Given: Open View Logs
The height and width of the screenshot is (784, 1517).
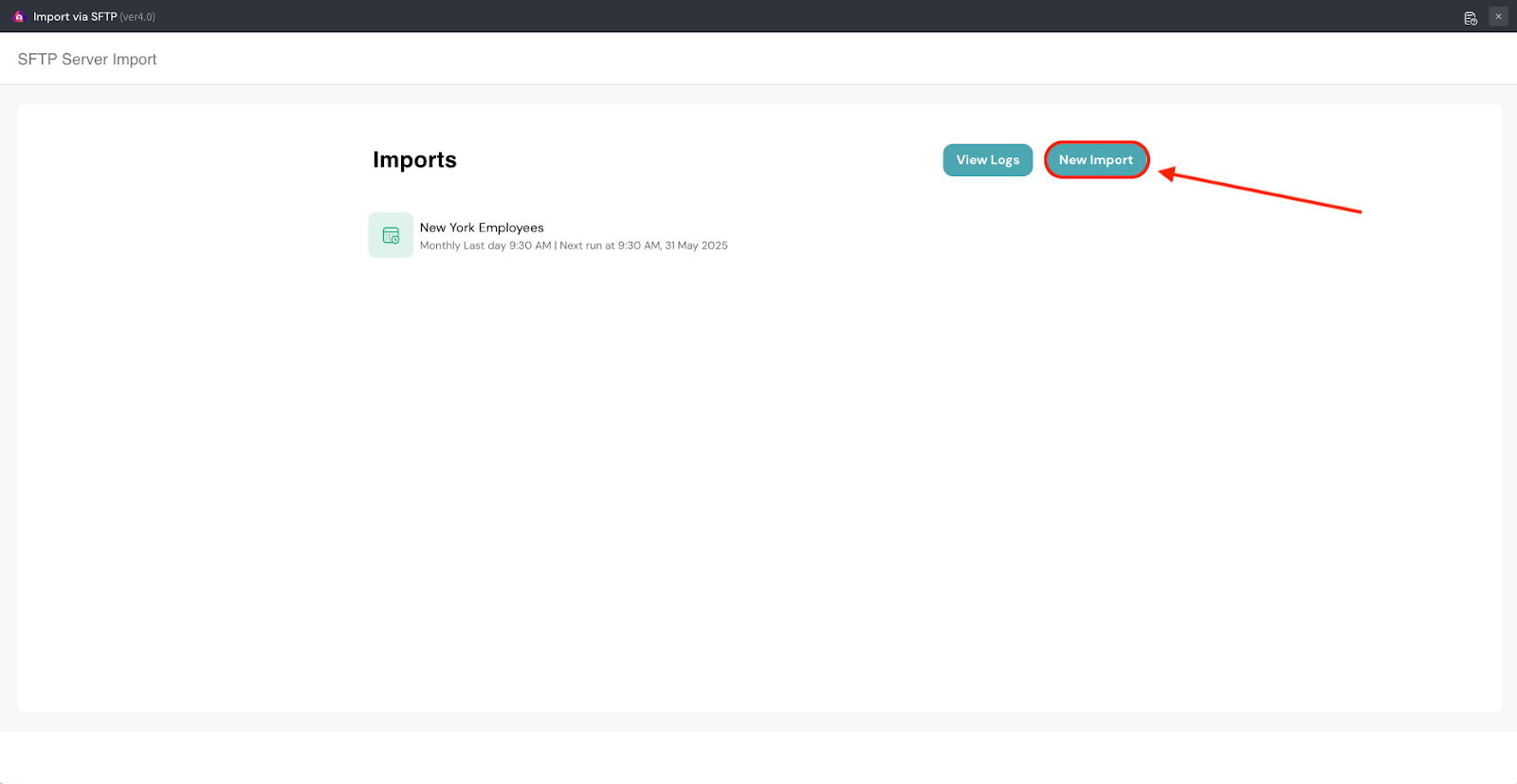Looking at the screenshot, I should [987, 160].
